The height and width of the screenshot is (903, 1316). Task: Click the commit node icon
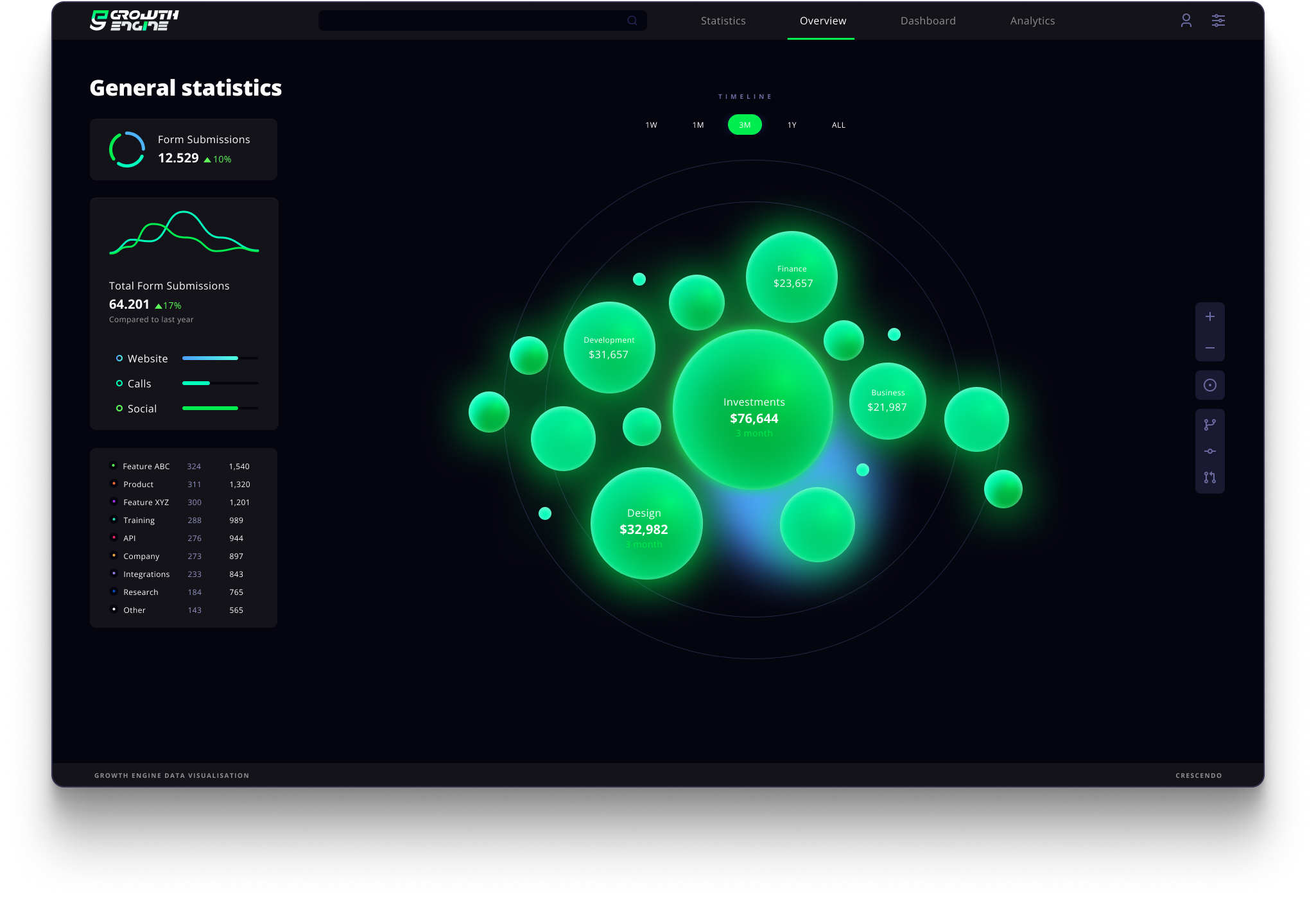pos(1209,451)
